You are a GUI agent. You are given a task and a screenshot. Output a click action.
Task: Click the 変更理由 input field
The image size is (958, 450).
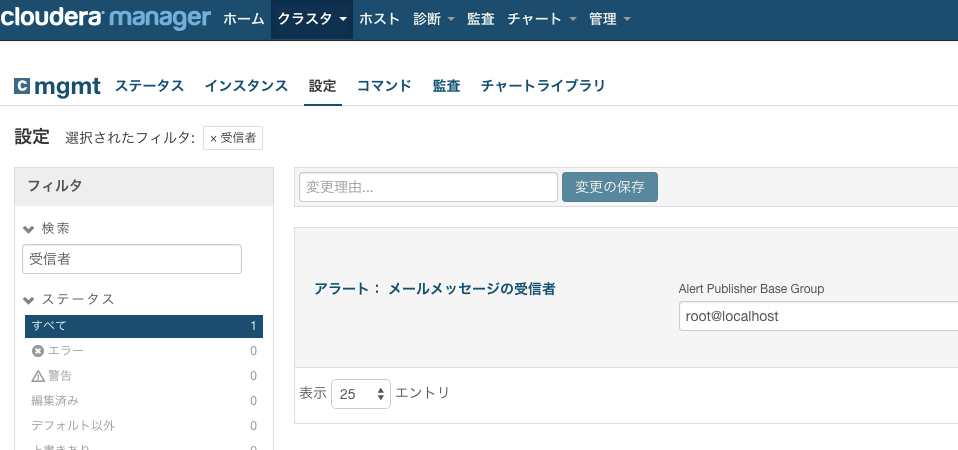[x=428, y=187]
